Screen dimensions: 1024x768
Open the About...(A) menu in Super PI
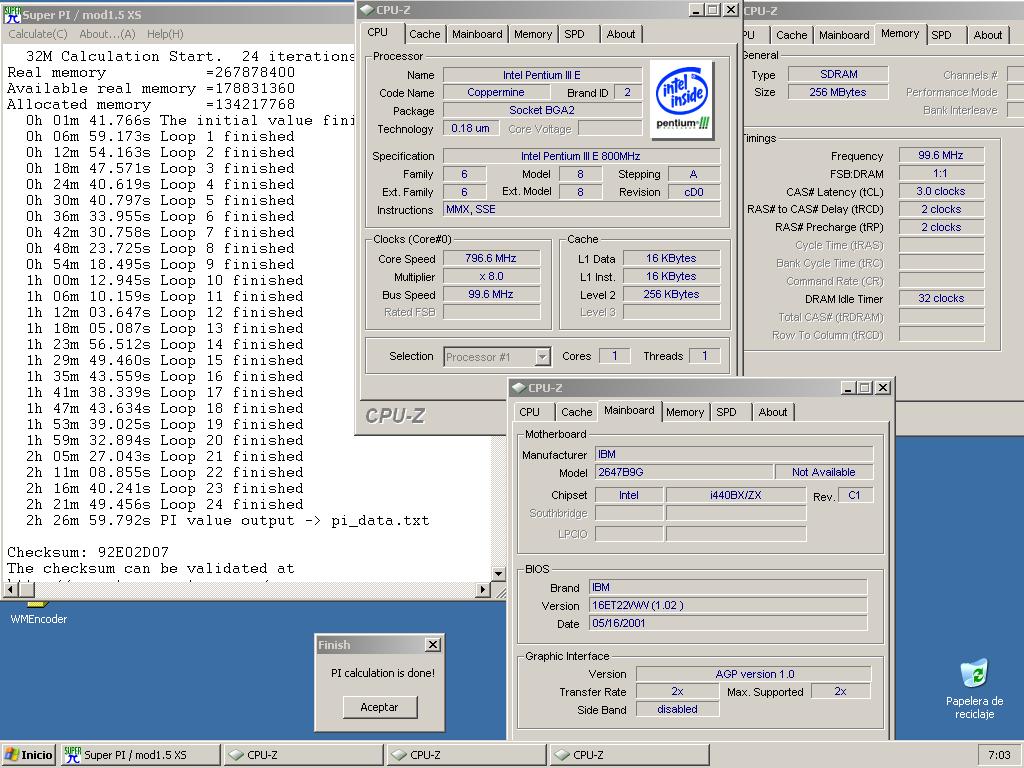107,34
